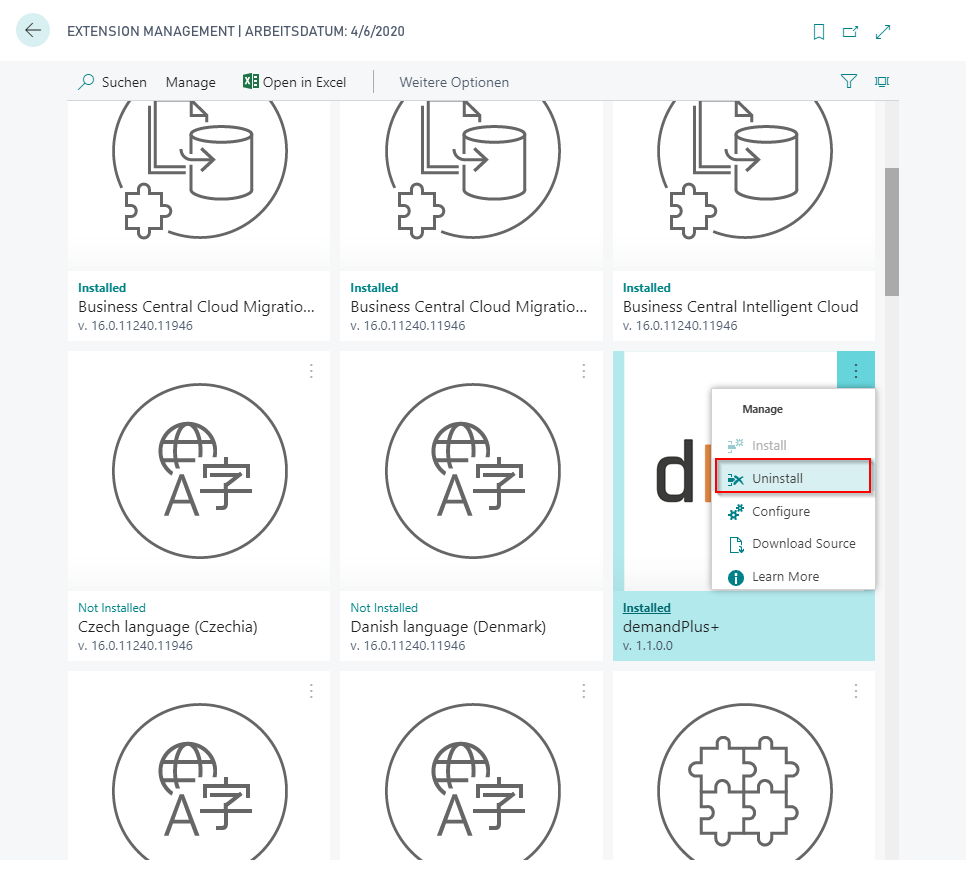This screenshot has width=966, height=880.
Task: Click the vertical scrollbar thumb
Action: coord(891,232)
